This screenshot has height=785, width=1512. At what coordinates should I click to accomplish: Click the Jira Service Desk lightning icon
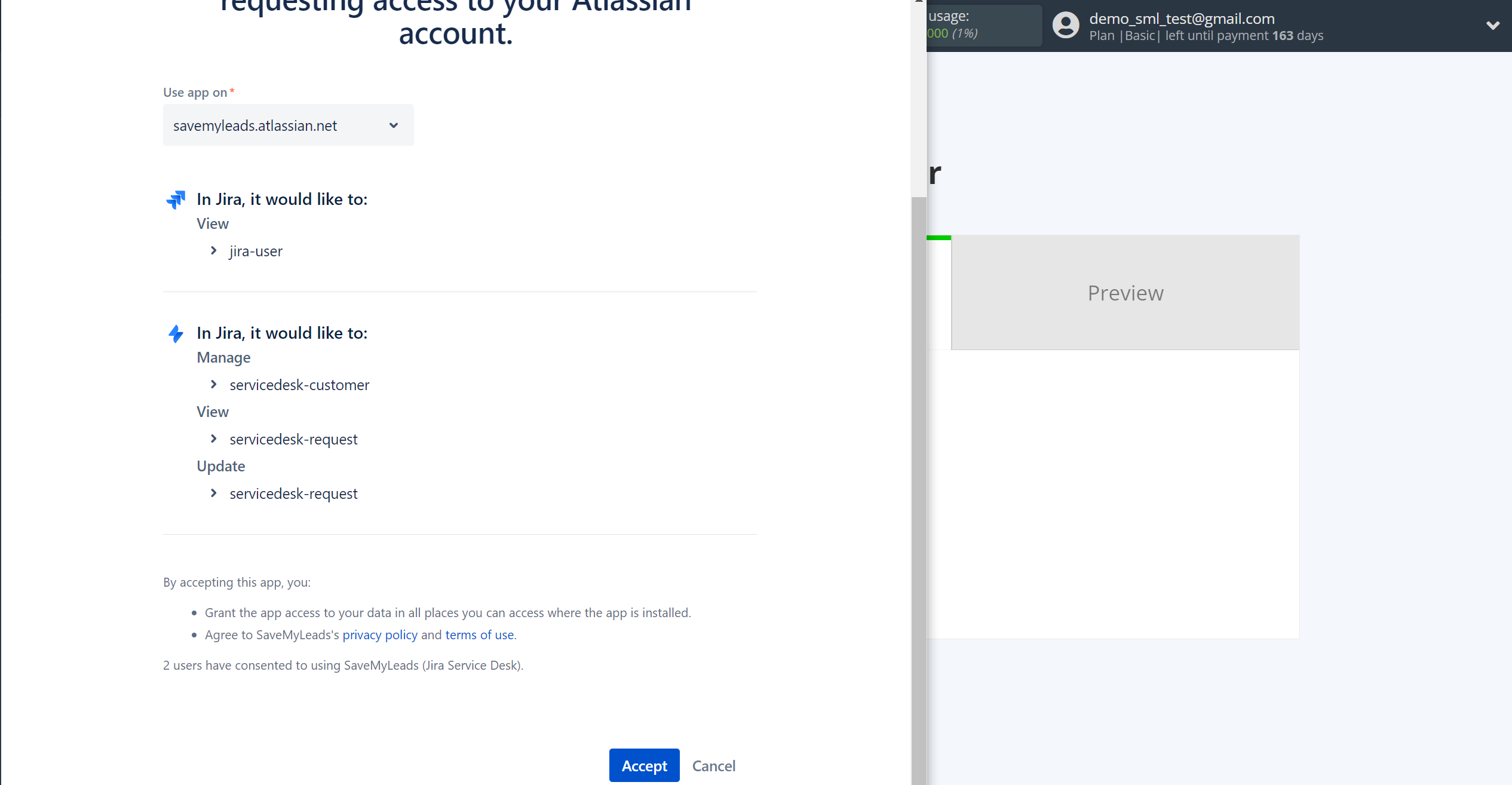tap(176, 333)
